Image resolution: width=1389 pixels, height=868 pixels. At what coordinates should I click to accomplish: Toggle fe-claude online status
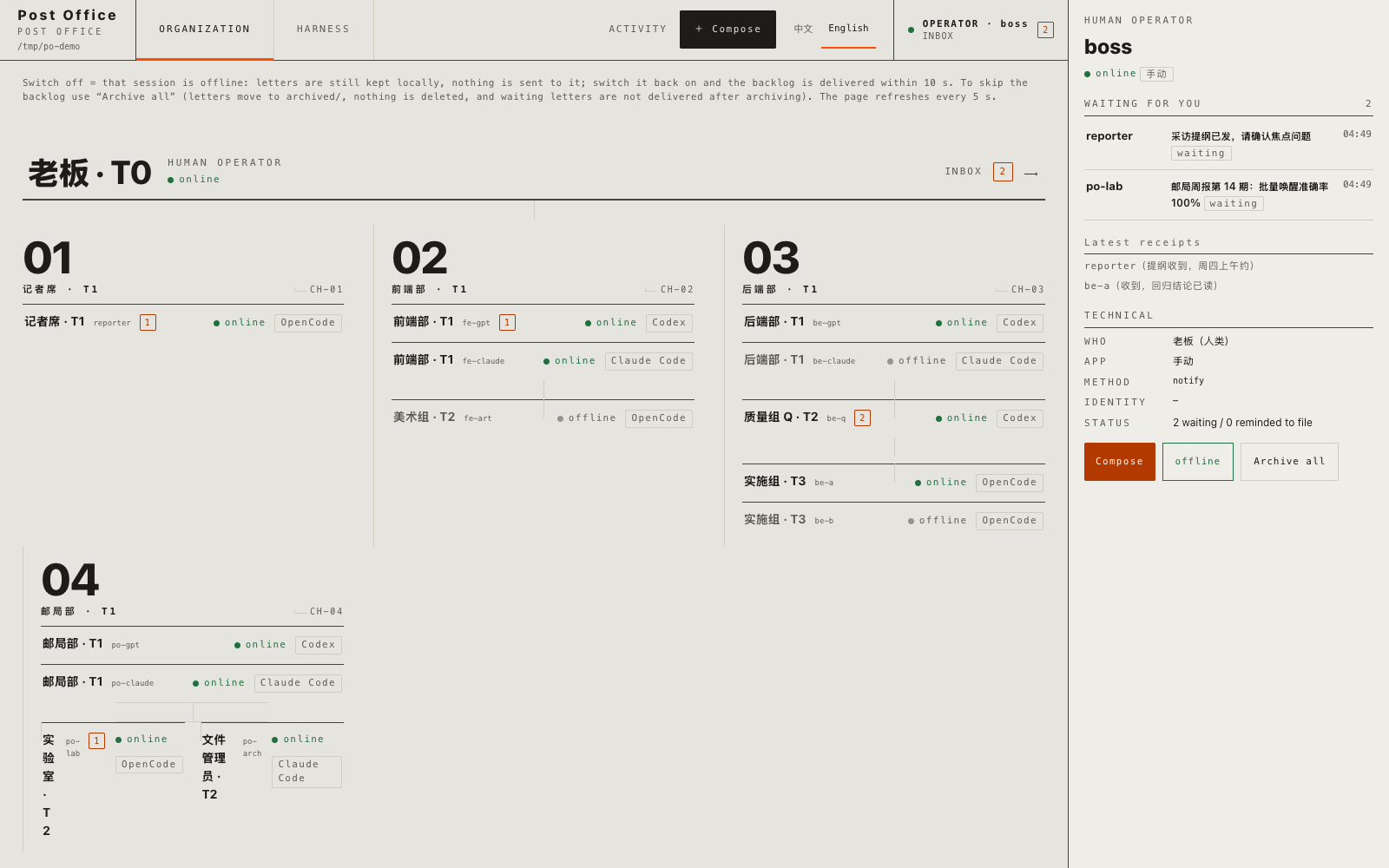[x=569, y=361]
